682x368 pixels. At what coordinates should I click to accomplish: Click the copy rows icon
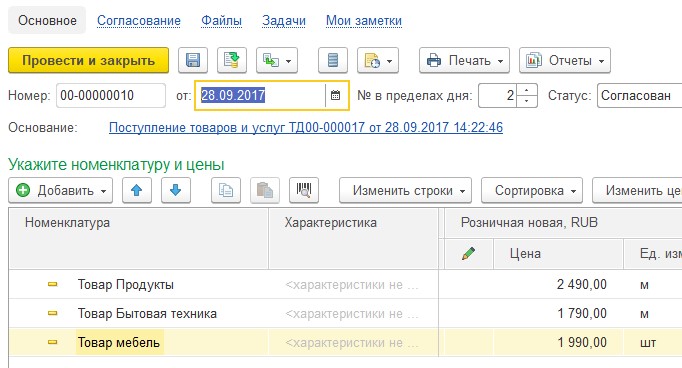pyautogui.click(x=226, y=190)
